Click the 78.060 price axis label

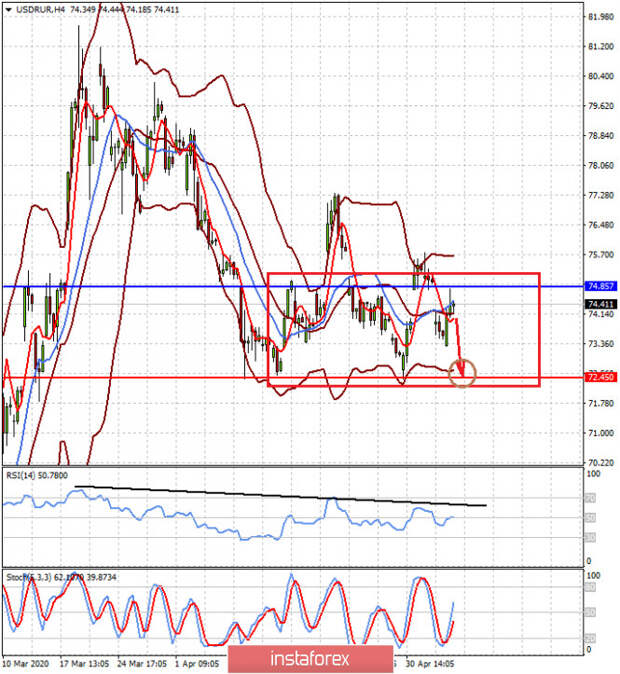601,165
